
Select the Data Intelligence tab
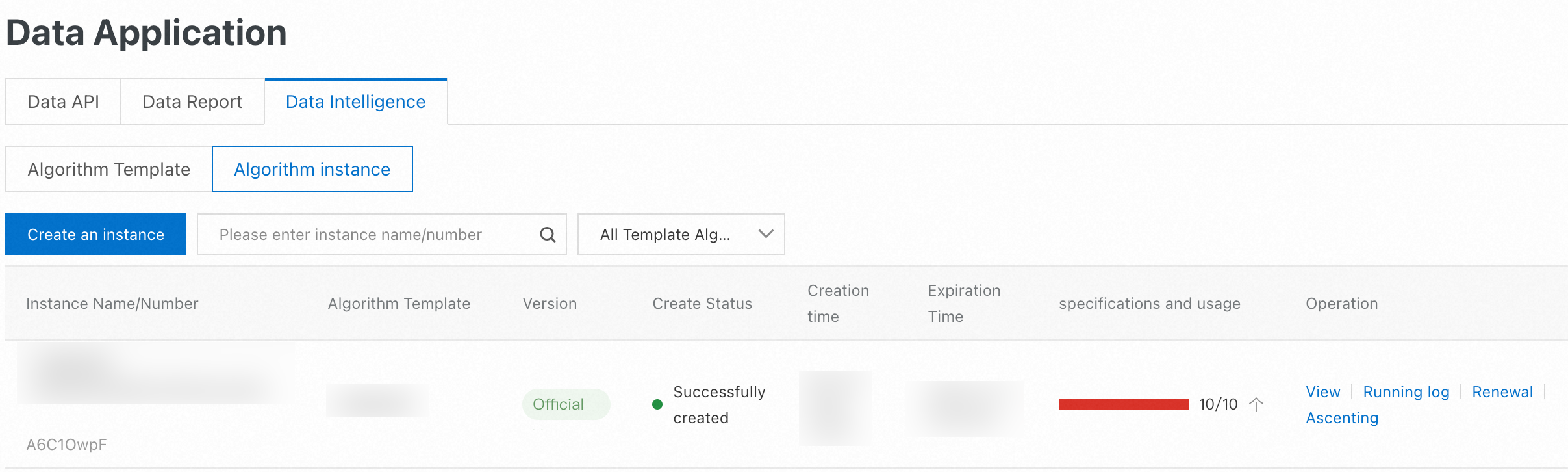click(x=356, y=102)
